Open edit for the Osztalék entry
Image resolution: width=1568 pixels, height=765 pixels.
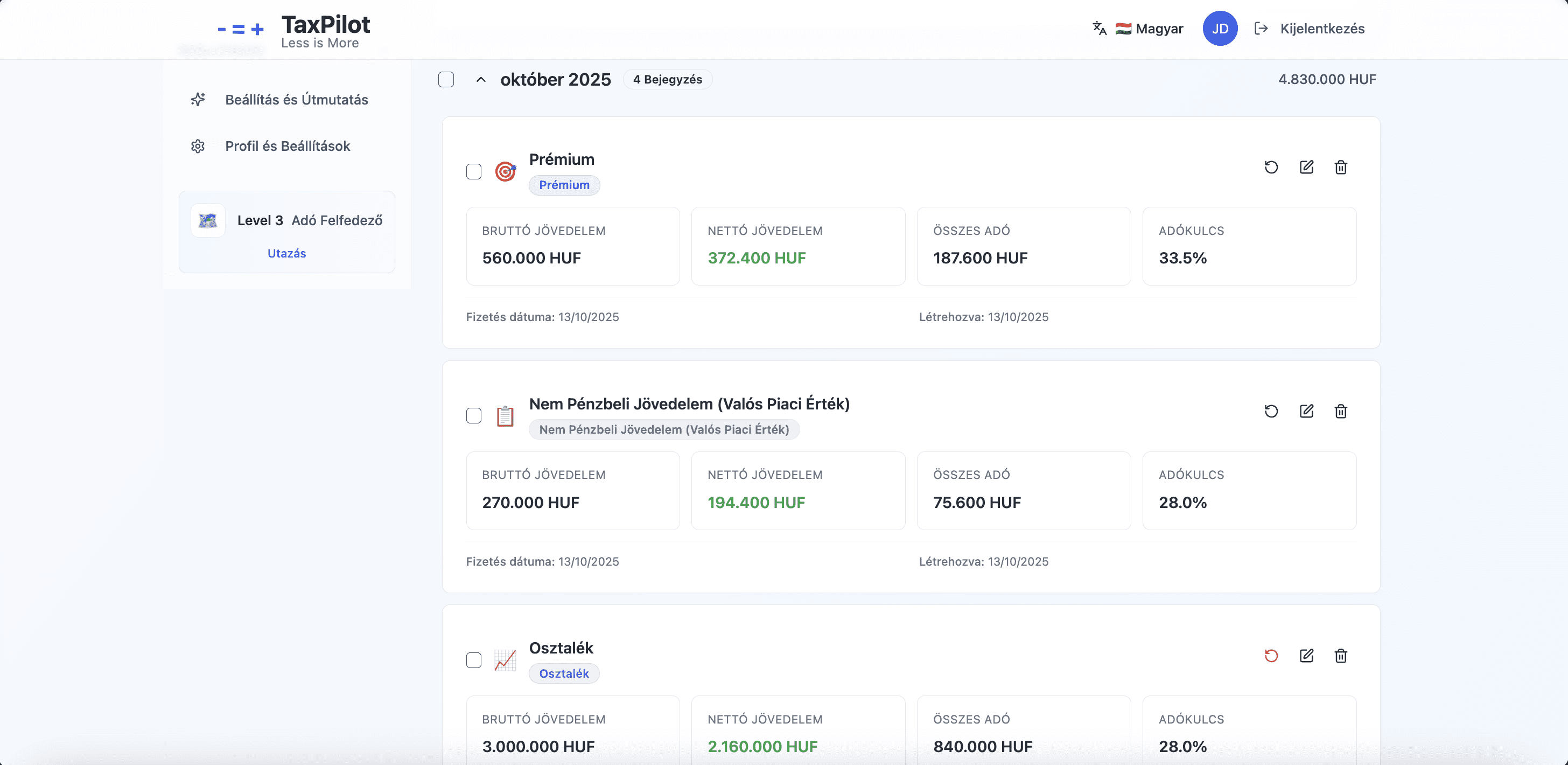[x=1306, y=656]
